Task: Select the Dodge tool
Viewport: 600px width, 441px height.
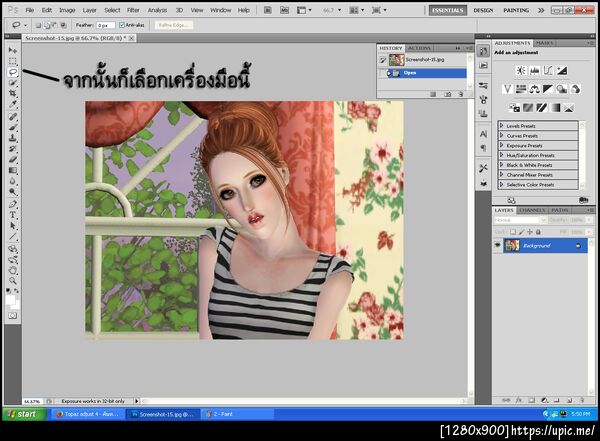Action: [13, 192]
